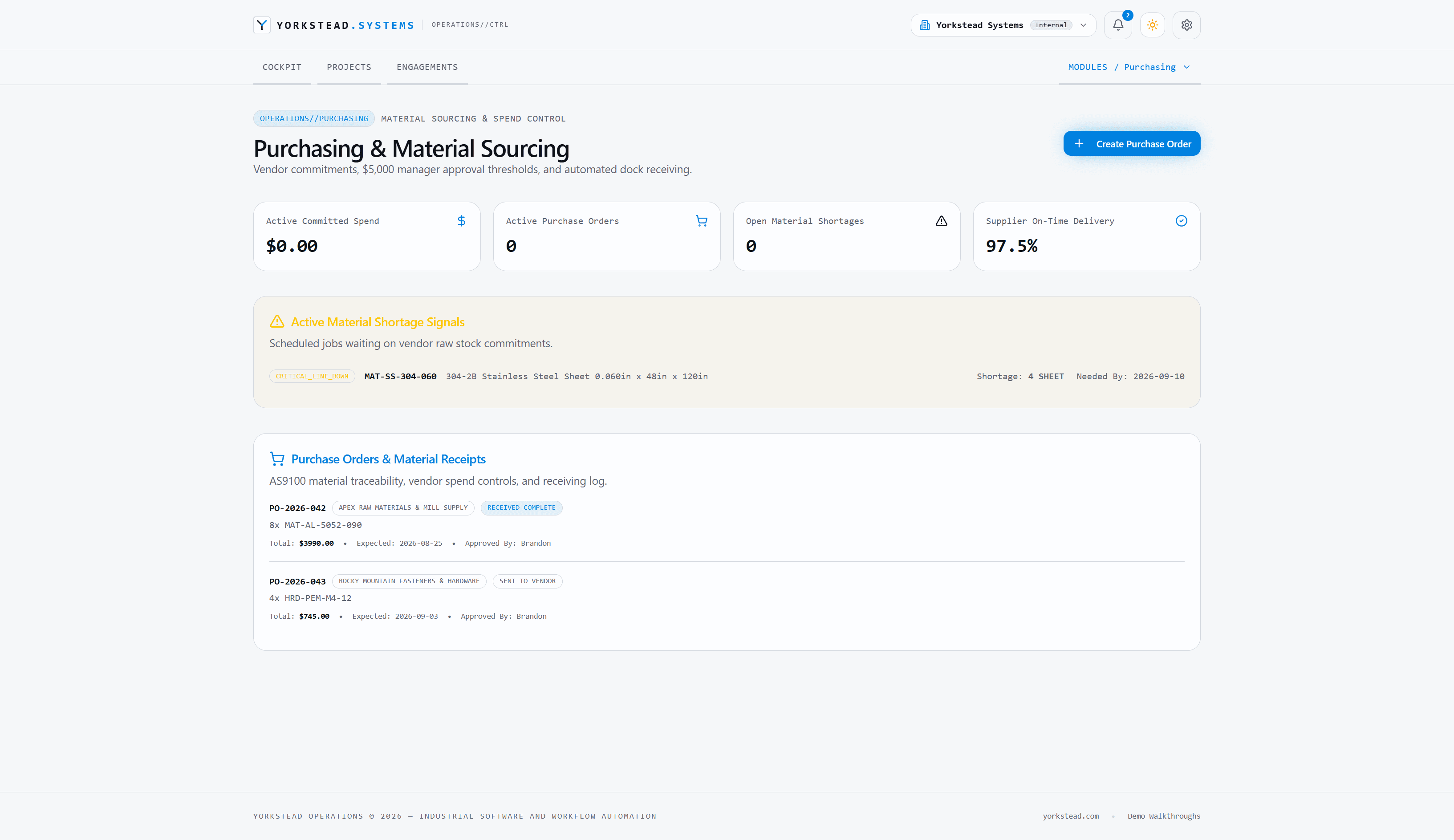Open the yorkstead.com footer link

tap(1070, 816)
